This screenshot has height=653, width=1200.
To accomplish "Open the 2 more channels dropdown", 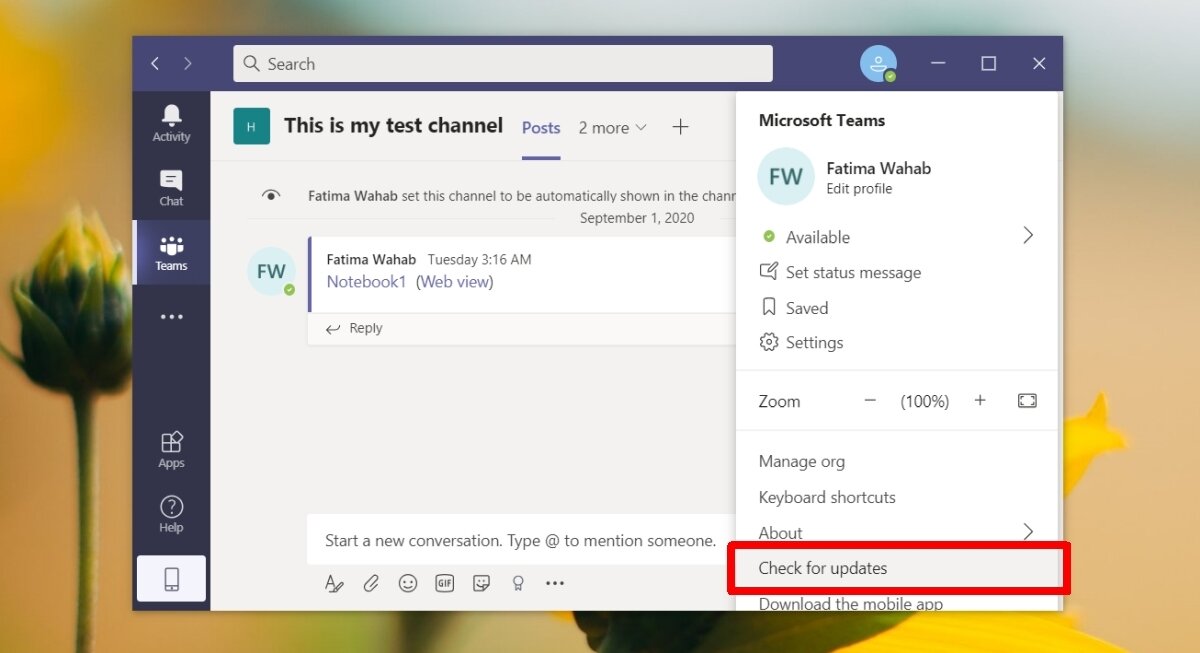I will click(x=612, y=128).
